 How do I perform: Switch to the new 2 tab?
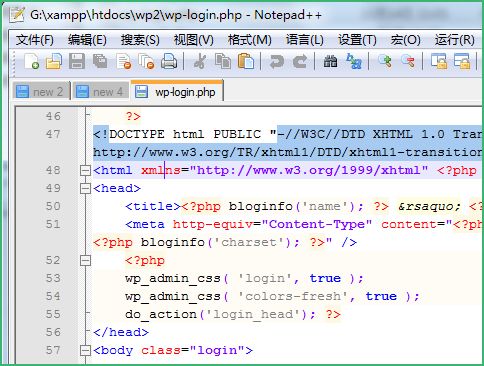41,91
